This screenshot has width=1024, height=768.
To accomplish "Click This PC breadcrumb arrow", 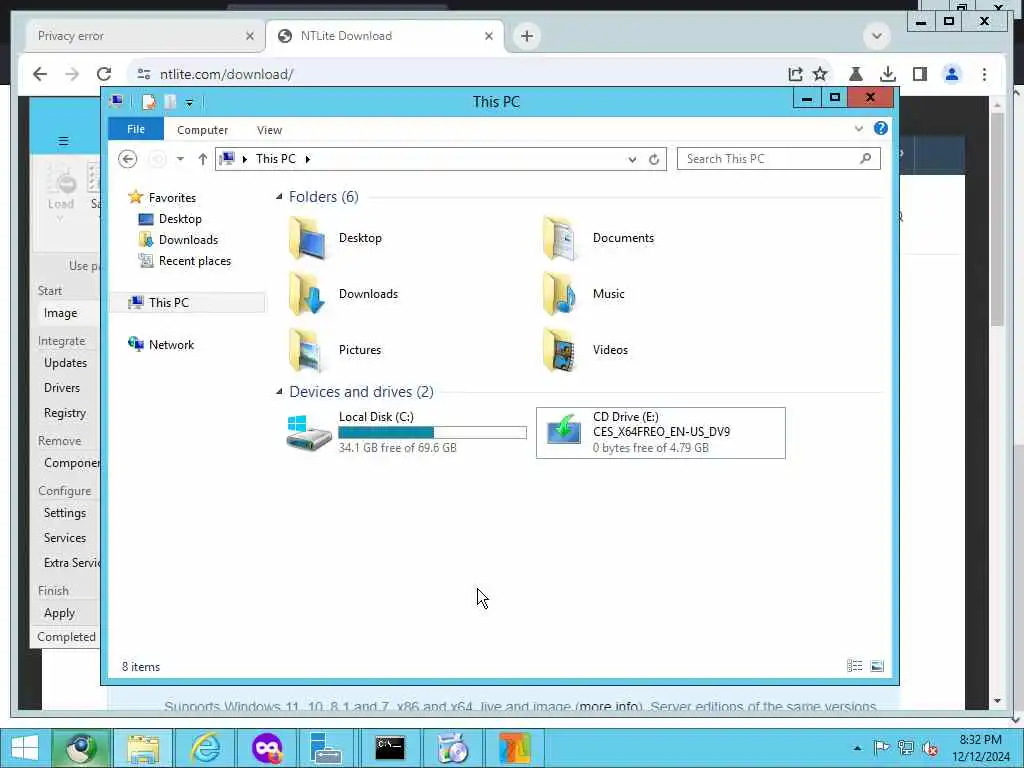I will [x=308, y=159].
